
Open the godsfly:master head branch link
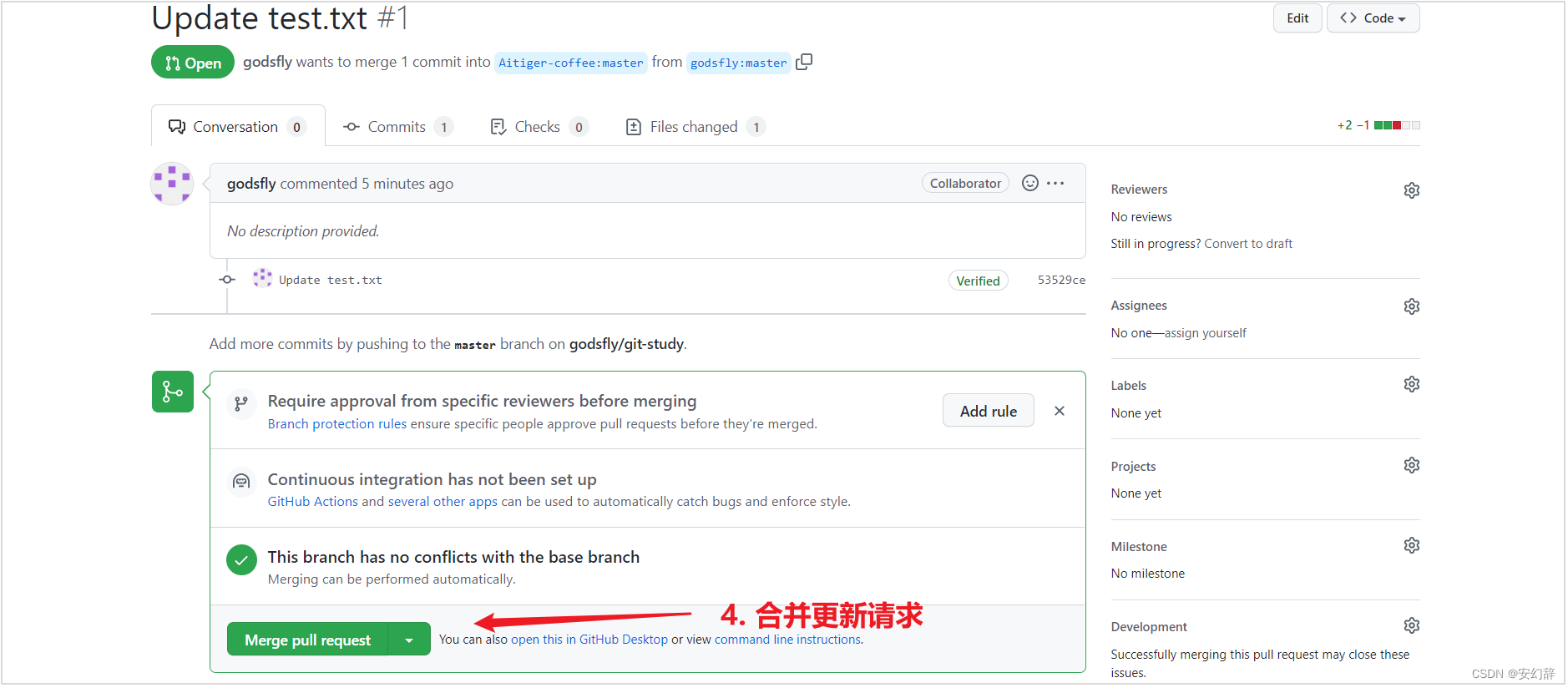[739, 63]
